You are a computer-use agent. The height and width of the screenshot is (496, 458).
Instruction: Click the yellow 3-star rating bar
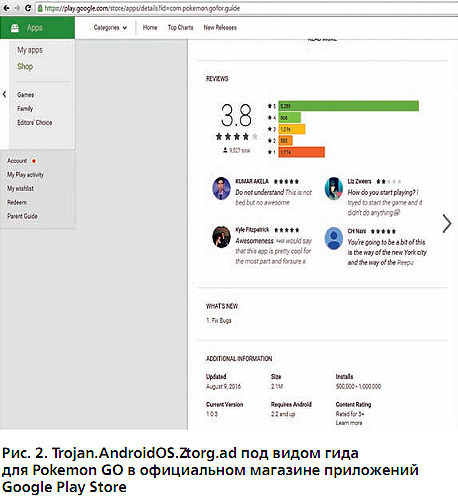292,129
